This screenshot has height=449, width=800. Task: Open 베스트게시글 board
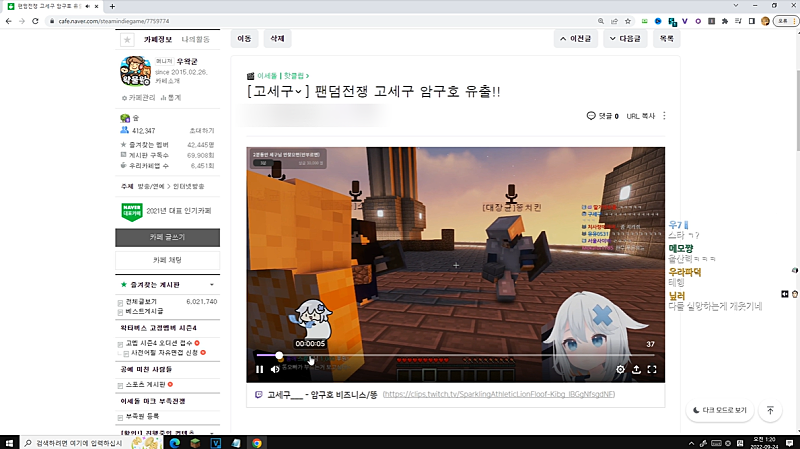(x=144, y=311)
